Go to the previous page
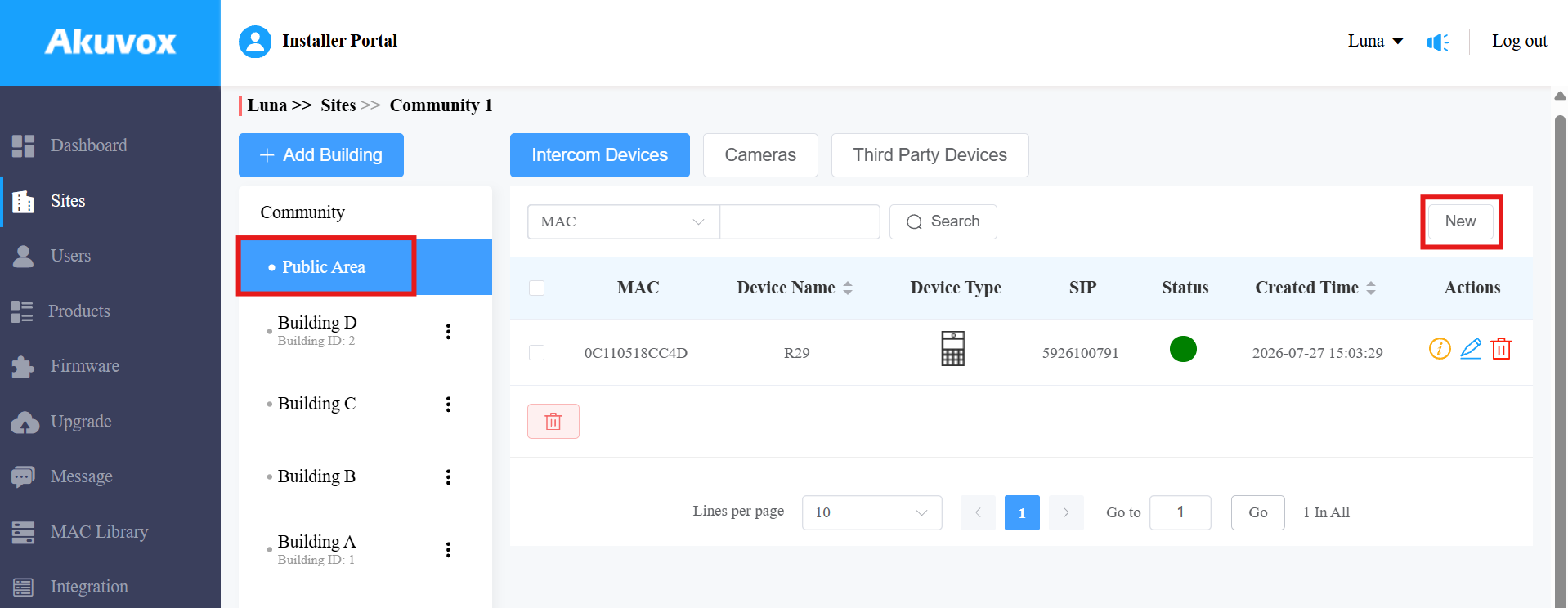 click(978, 512)
